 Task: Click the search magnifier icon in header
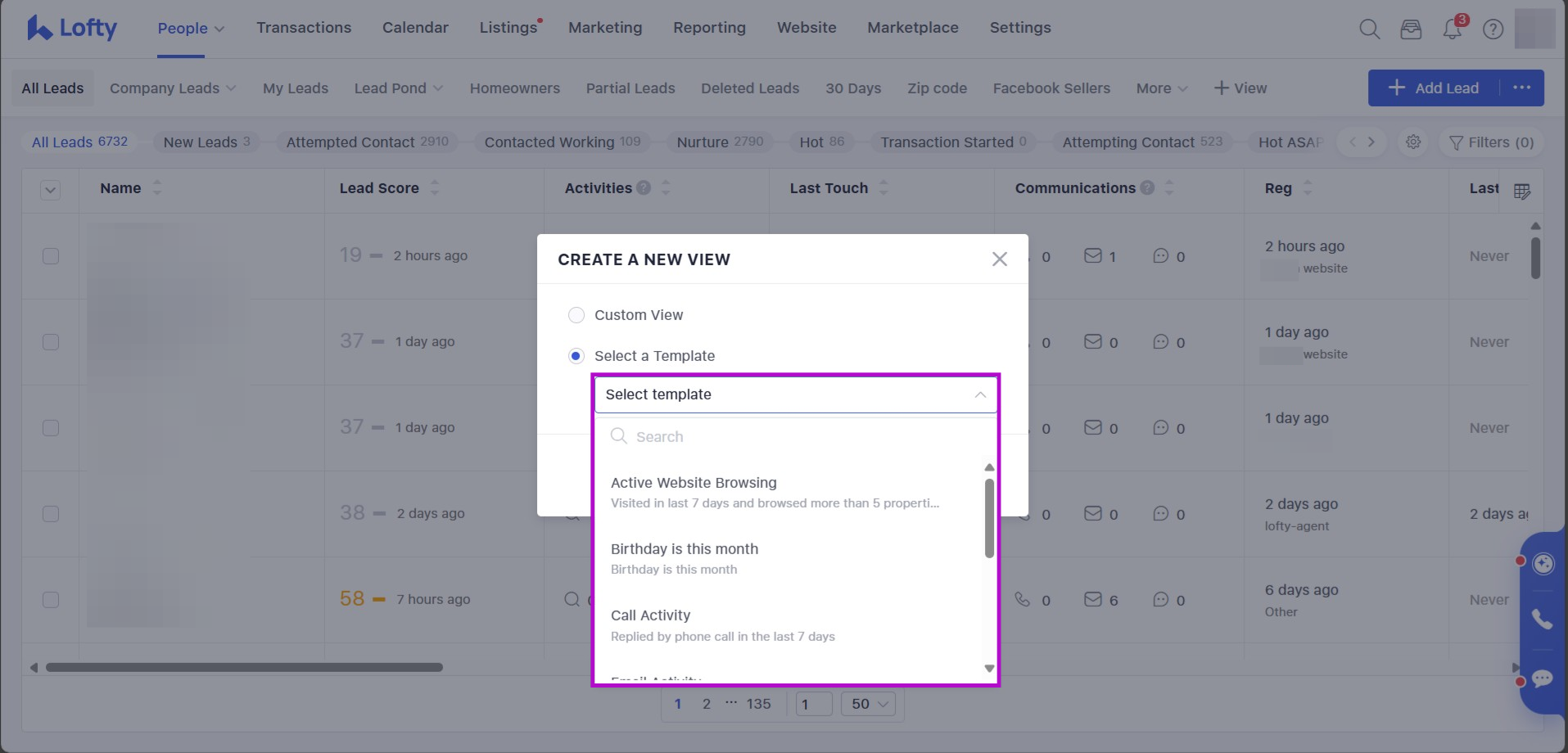1369,29
